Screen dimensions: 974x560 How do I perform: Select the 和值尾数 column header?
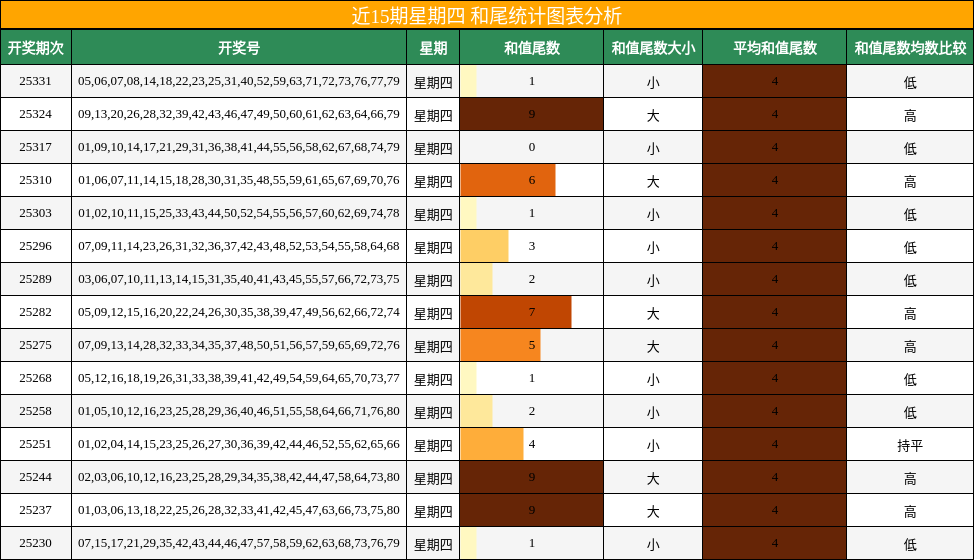tap(532, 47)
